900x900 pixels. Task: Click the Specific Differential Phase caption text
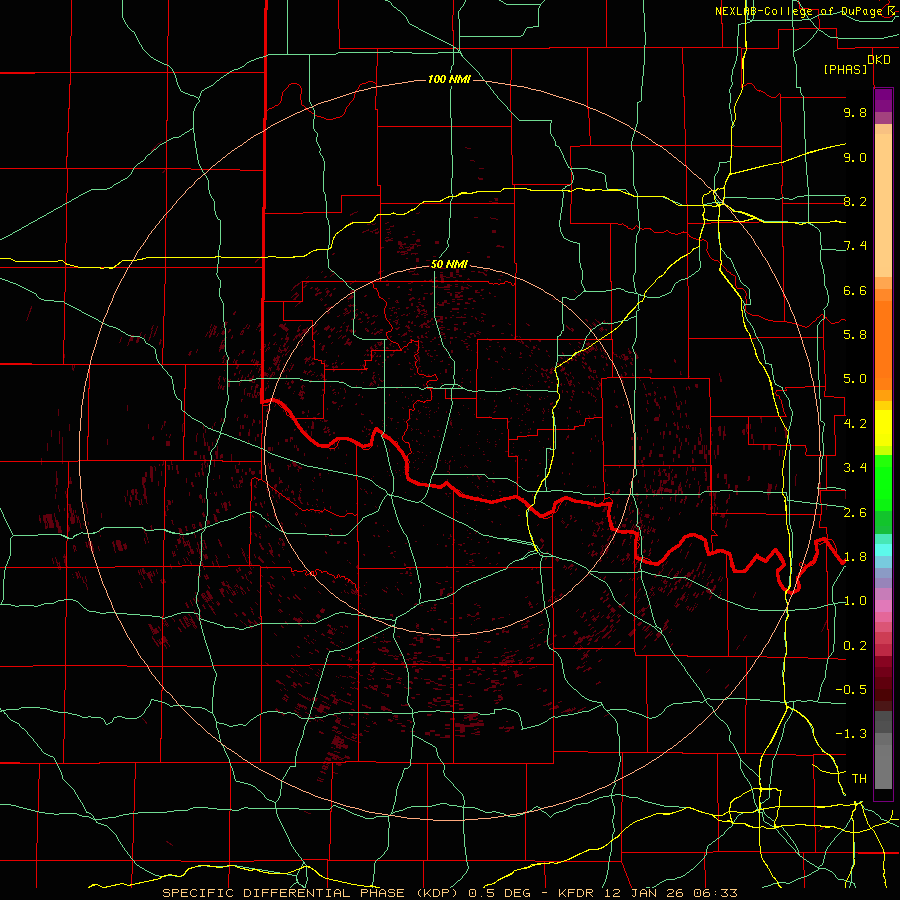[449, 893]
